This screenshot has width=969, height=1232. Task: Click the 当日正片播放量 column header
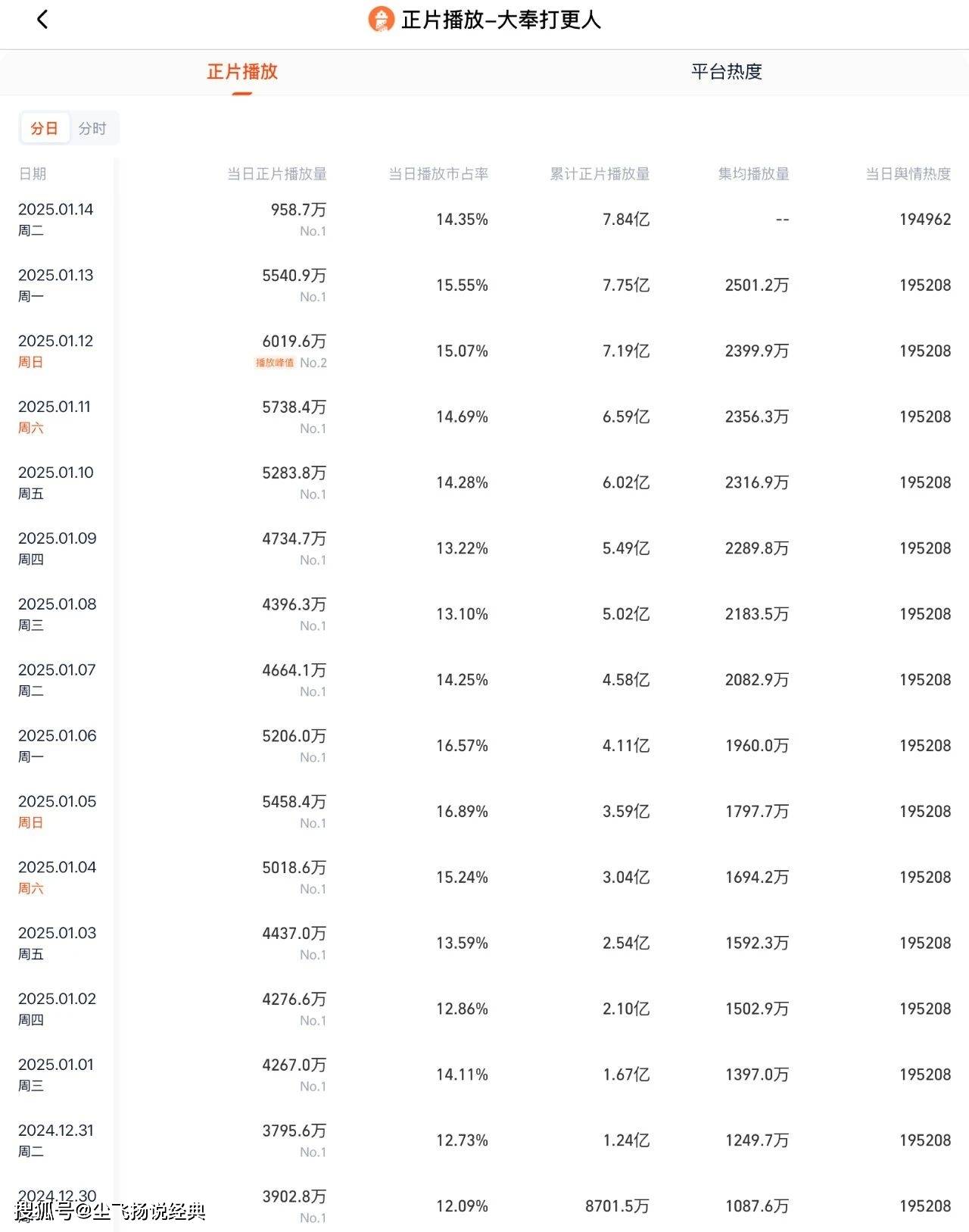[x=277, y=174]
